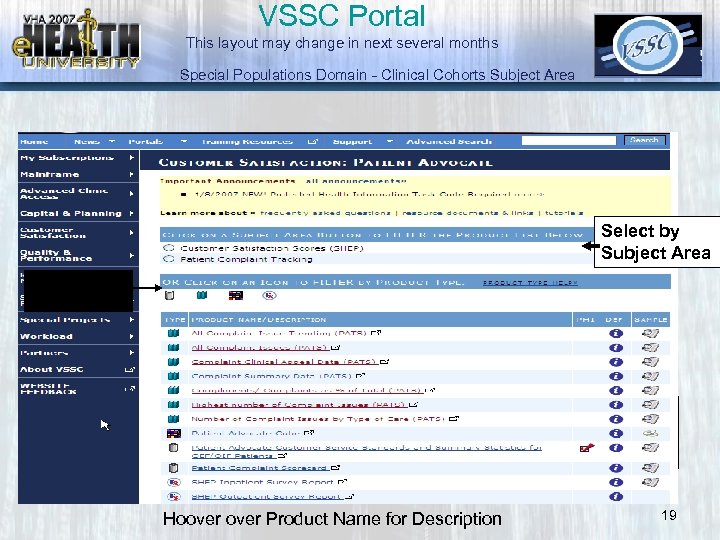Open Patient Advocate Cube product link
720x540 pixels.
click(x=245, y=433)
